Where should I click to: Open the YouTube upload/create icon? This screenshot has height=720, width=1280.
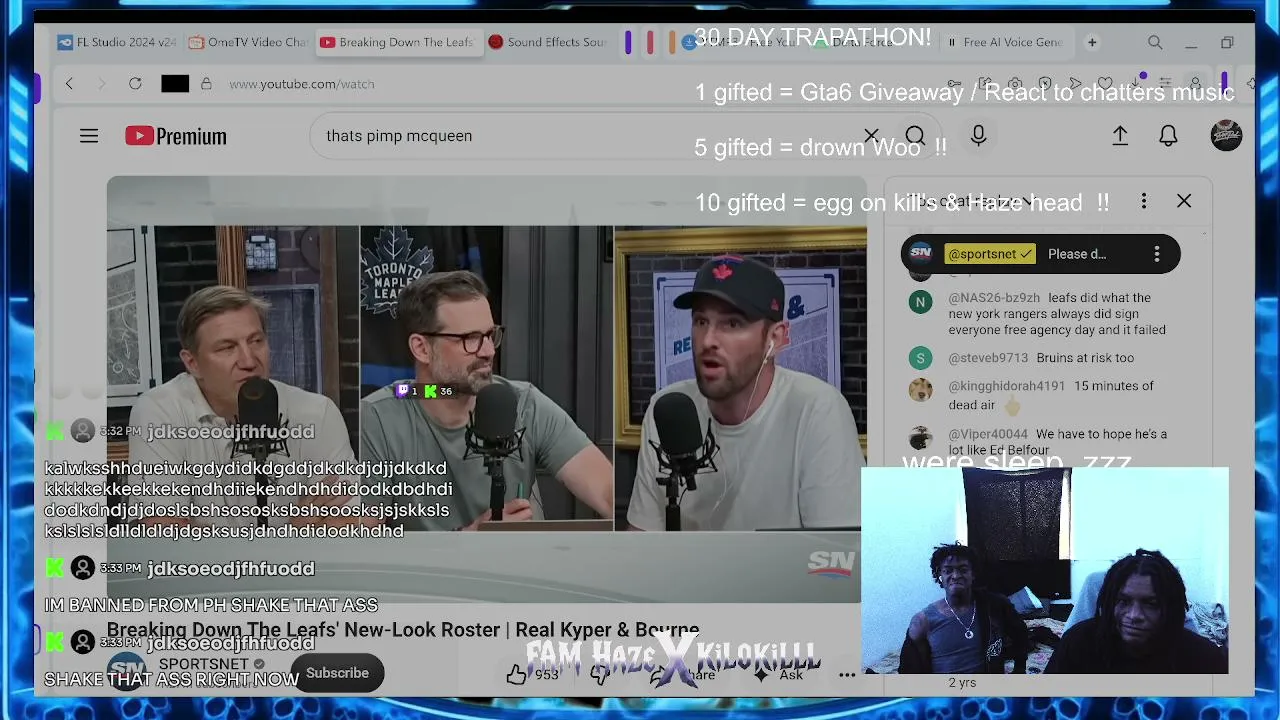pos(1120,136)
